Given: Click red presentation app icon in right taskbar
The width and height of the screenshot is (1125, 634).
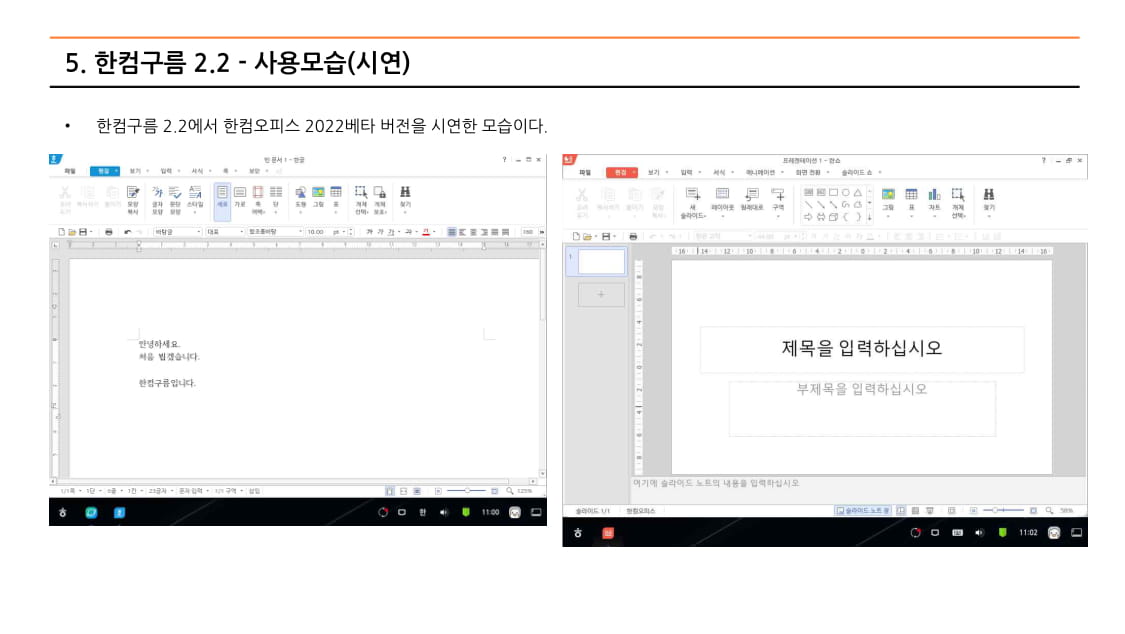Looking at the screenshot, I should (x=608, y=533).
